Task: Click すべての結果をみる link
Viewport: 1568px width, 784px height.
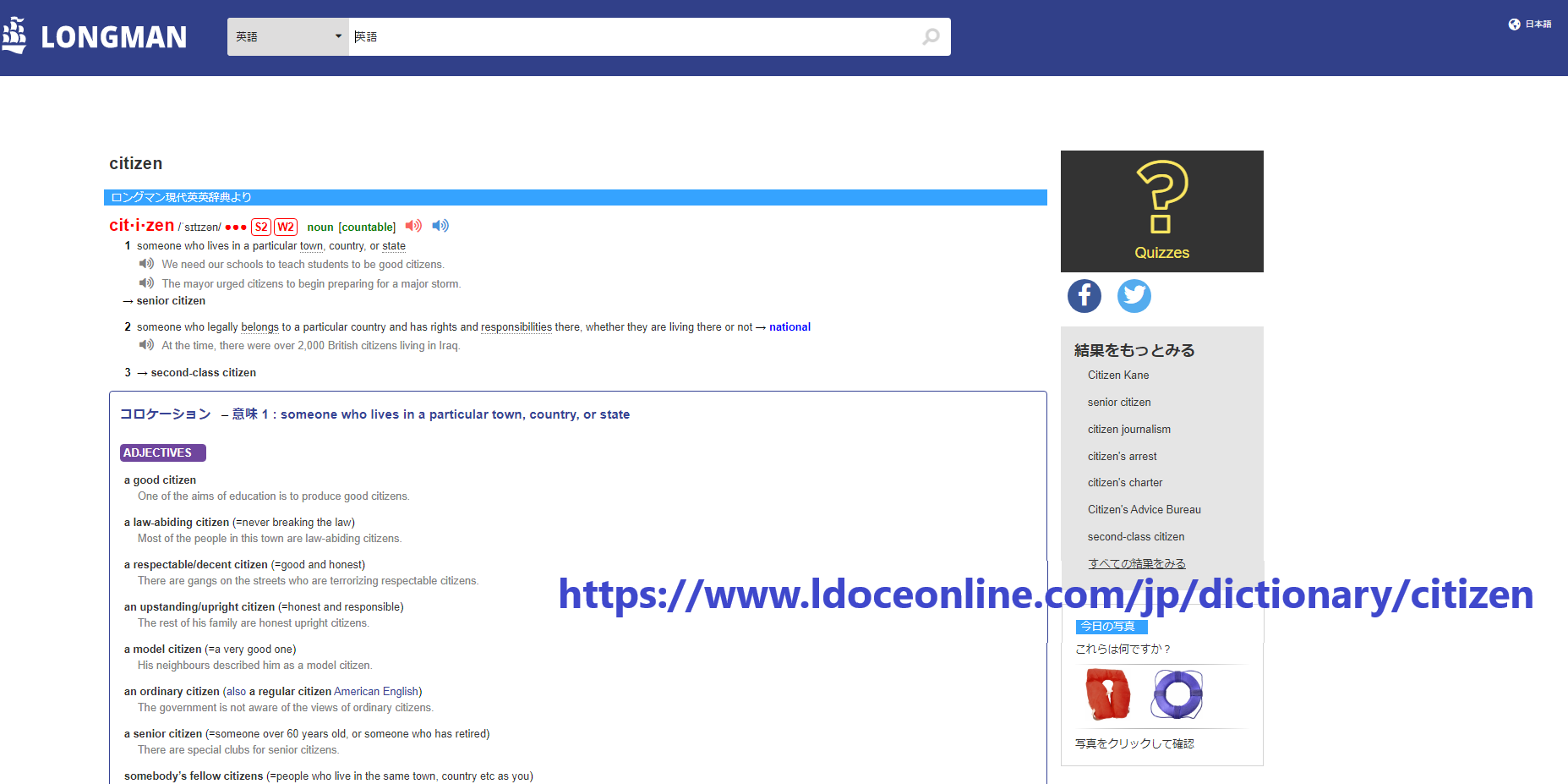Action: 1137,563
